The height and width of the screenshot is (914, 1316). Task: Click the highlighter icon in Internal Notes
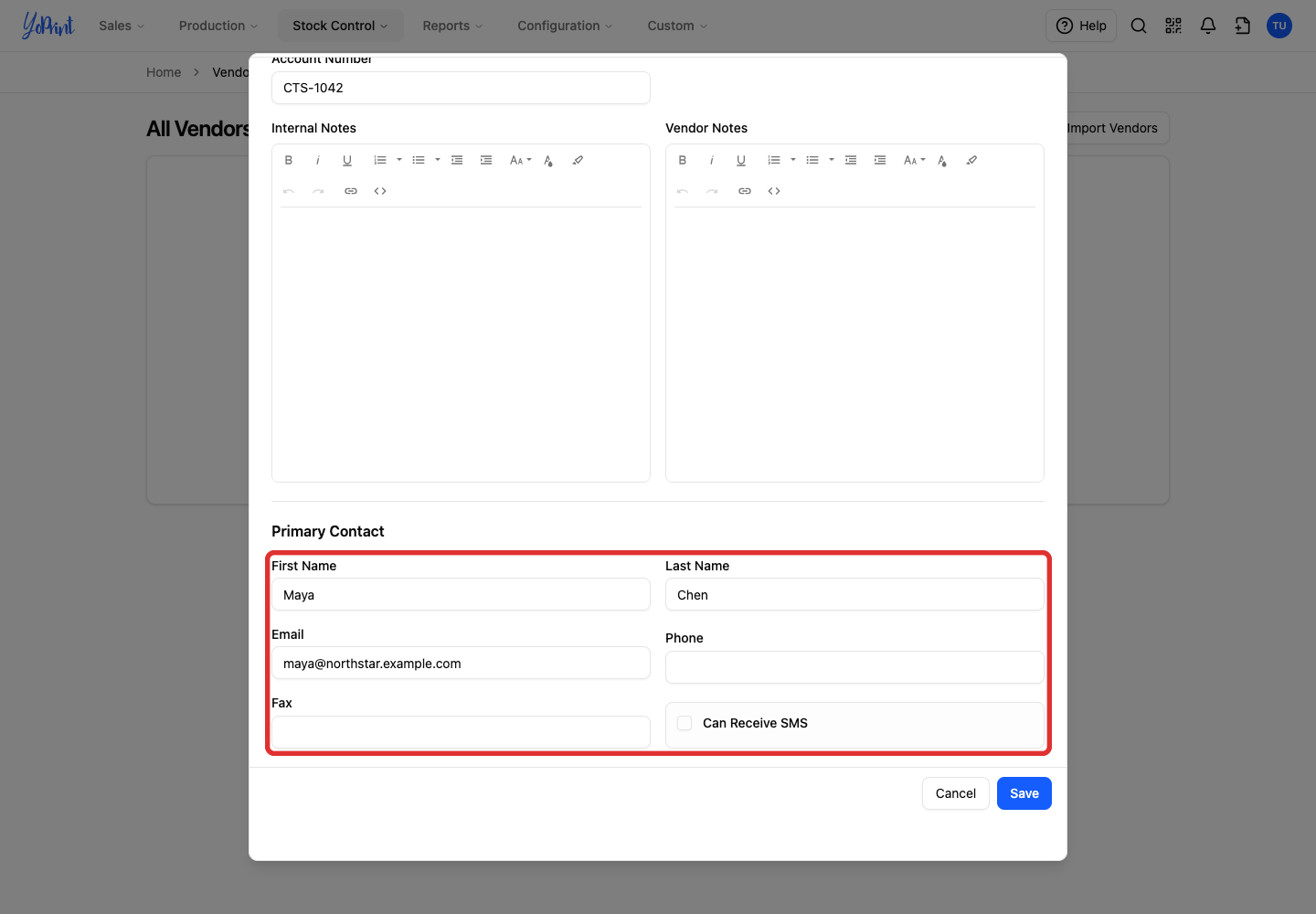click(578, 160)
